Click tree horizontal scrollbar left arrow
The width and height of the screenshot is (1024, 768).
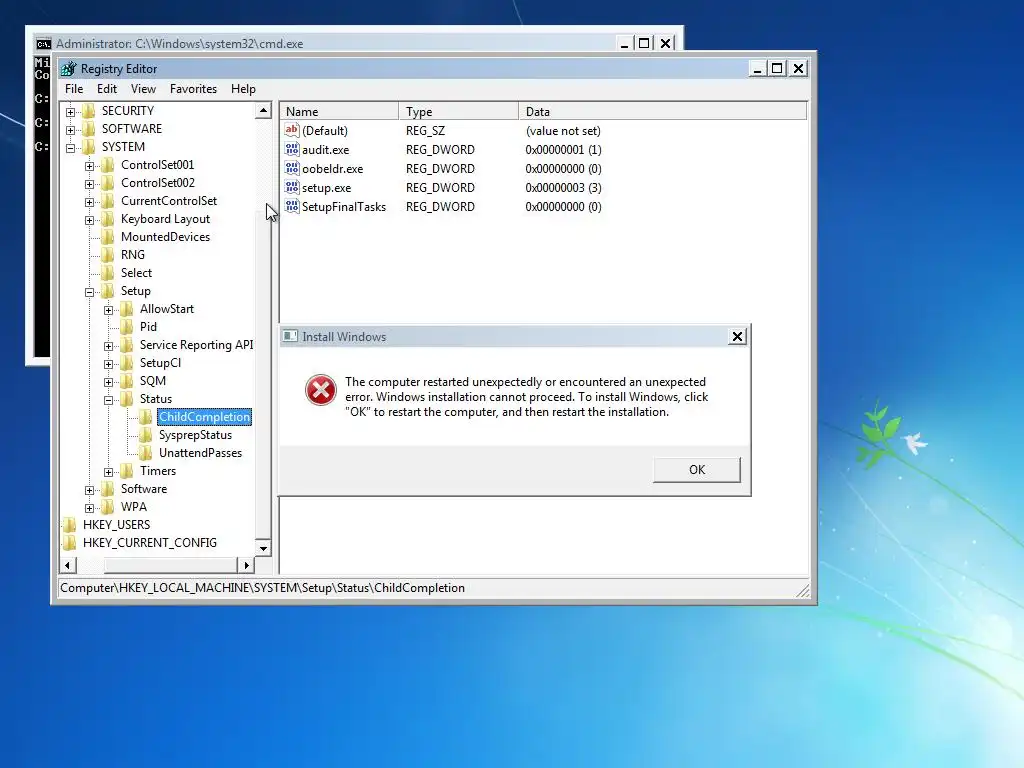(x=68, y=565)
